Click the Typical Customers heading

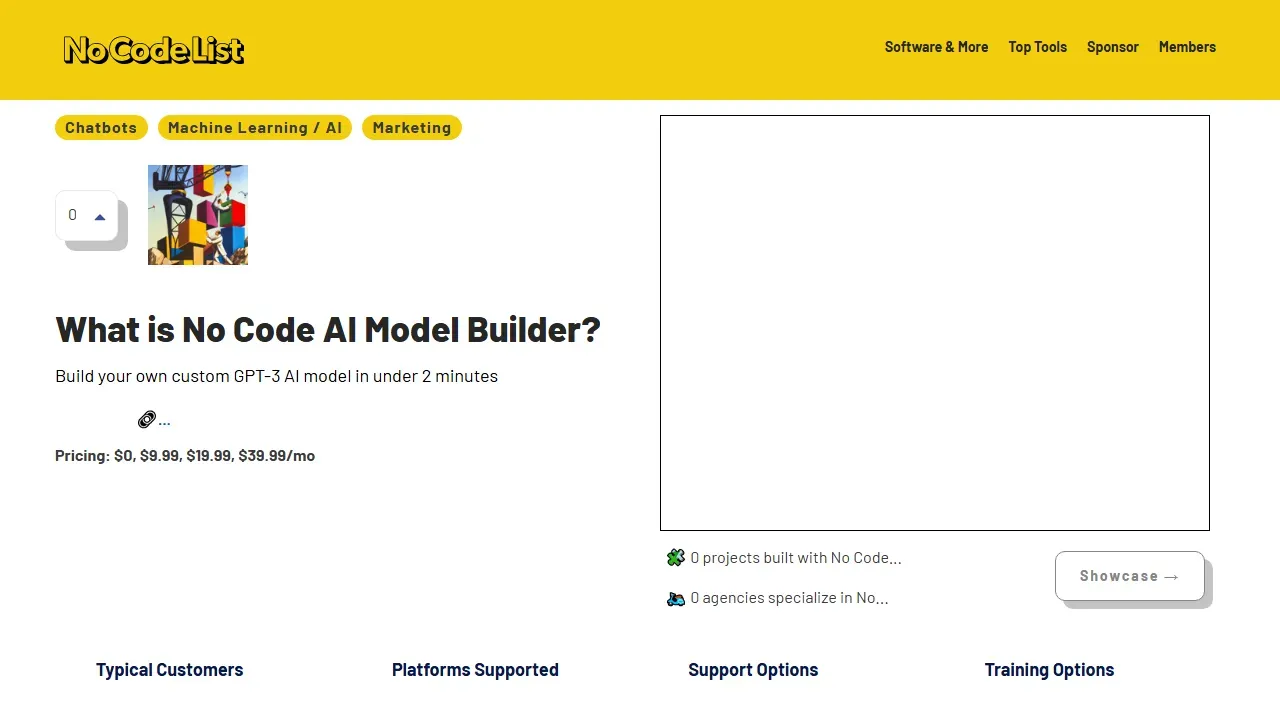click(170, 670)
